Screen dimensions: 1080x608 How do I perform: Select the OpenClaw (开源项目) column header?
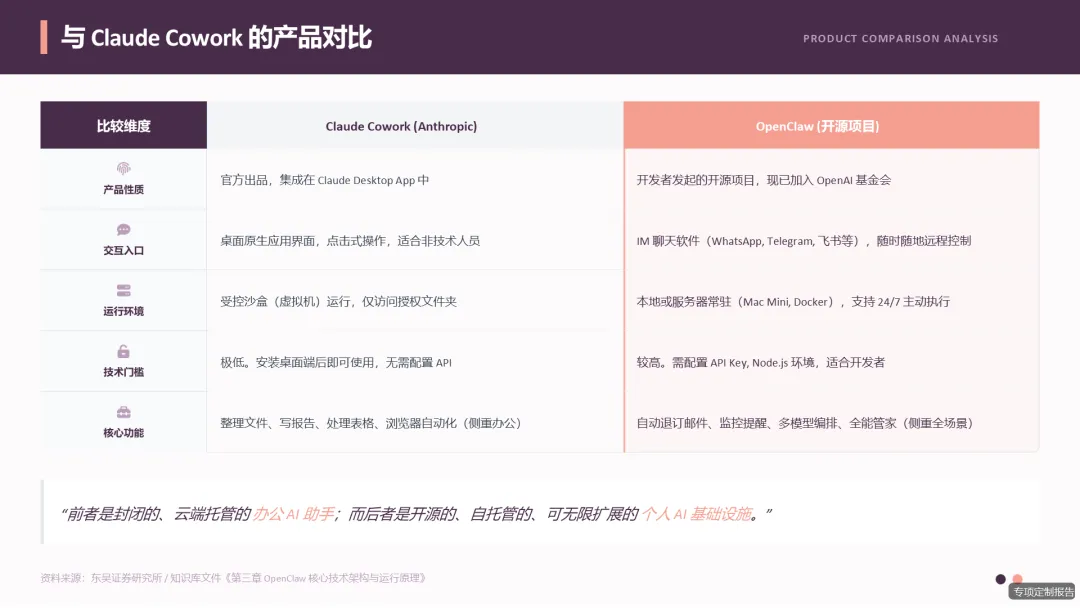tap(831, 125)
